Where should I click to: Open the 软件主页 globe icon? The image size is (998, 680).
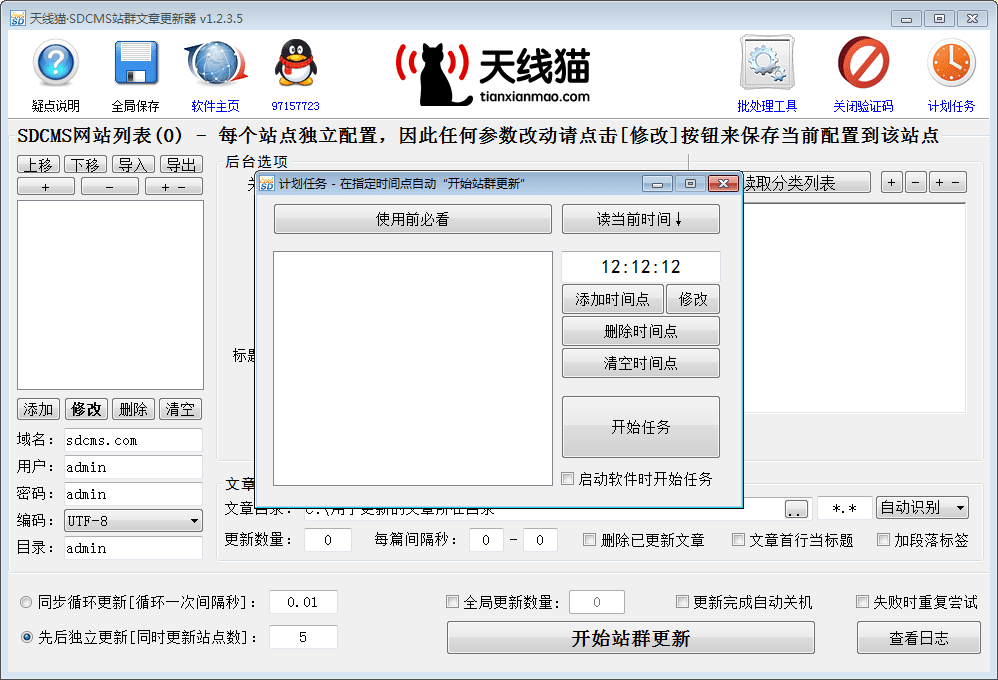click(216, 63)
